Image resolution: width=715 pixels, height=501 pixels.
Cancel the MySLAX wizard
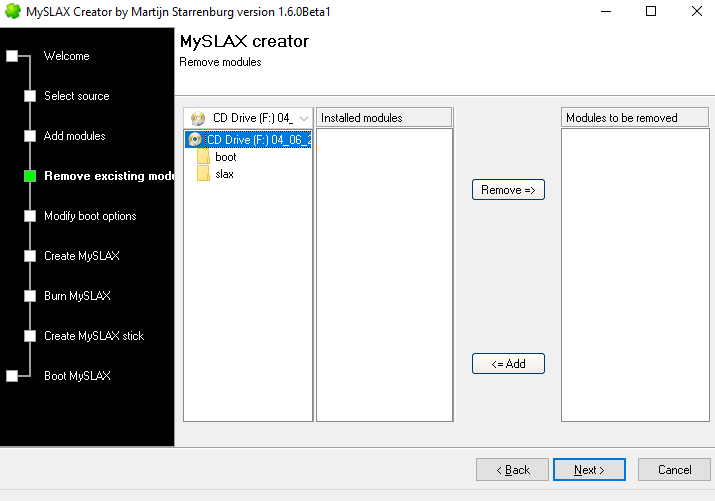[x=674, y=470]
